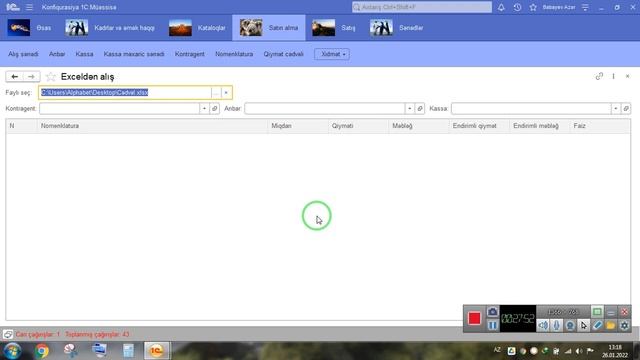Viewport: 640px width, 360px height.
Task: Click the Kontragent input field
Action: [x=119, y=109]
